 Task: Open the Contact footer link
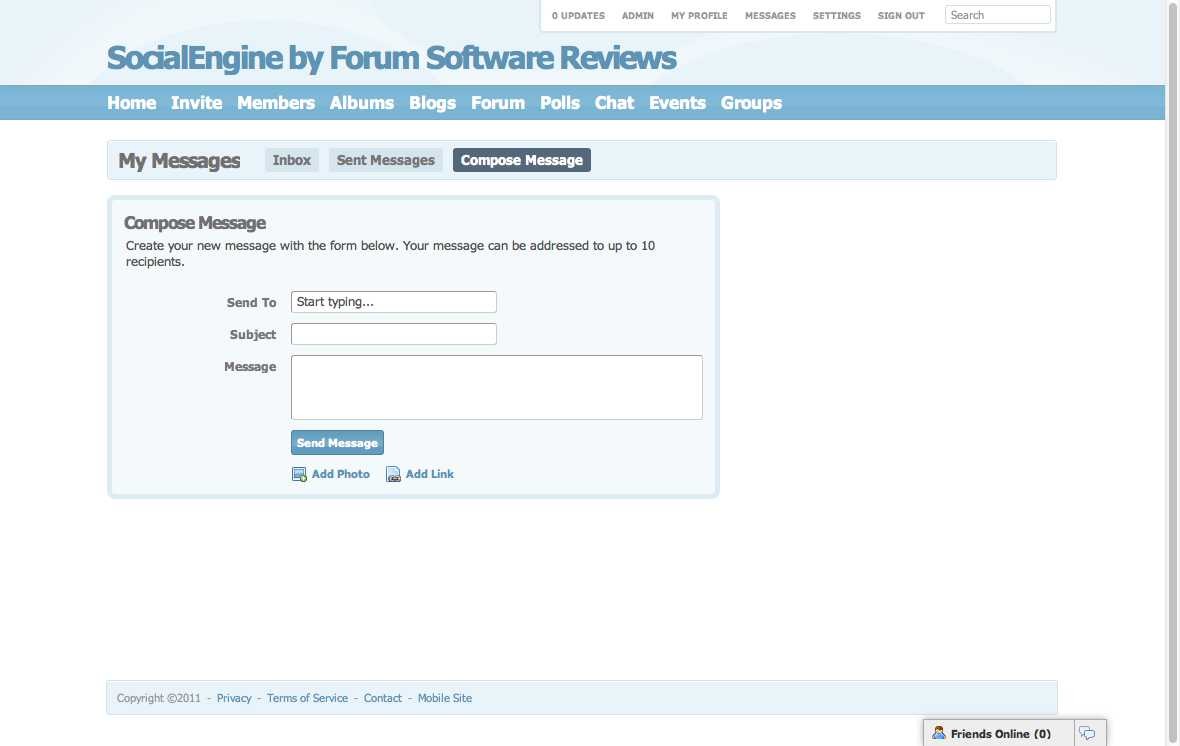coord(382,699)
